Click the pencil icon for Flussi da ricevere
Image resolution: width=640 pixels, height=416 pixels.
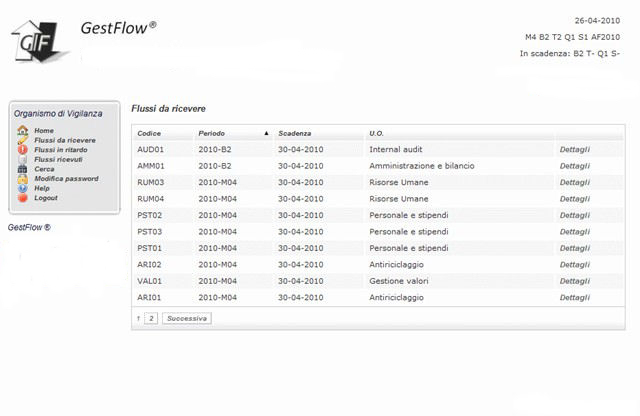22,141
